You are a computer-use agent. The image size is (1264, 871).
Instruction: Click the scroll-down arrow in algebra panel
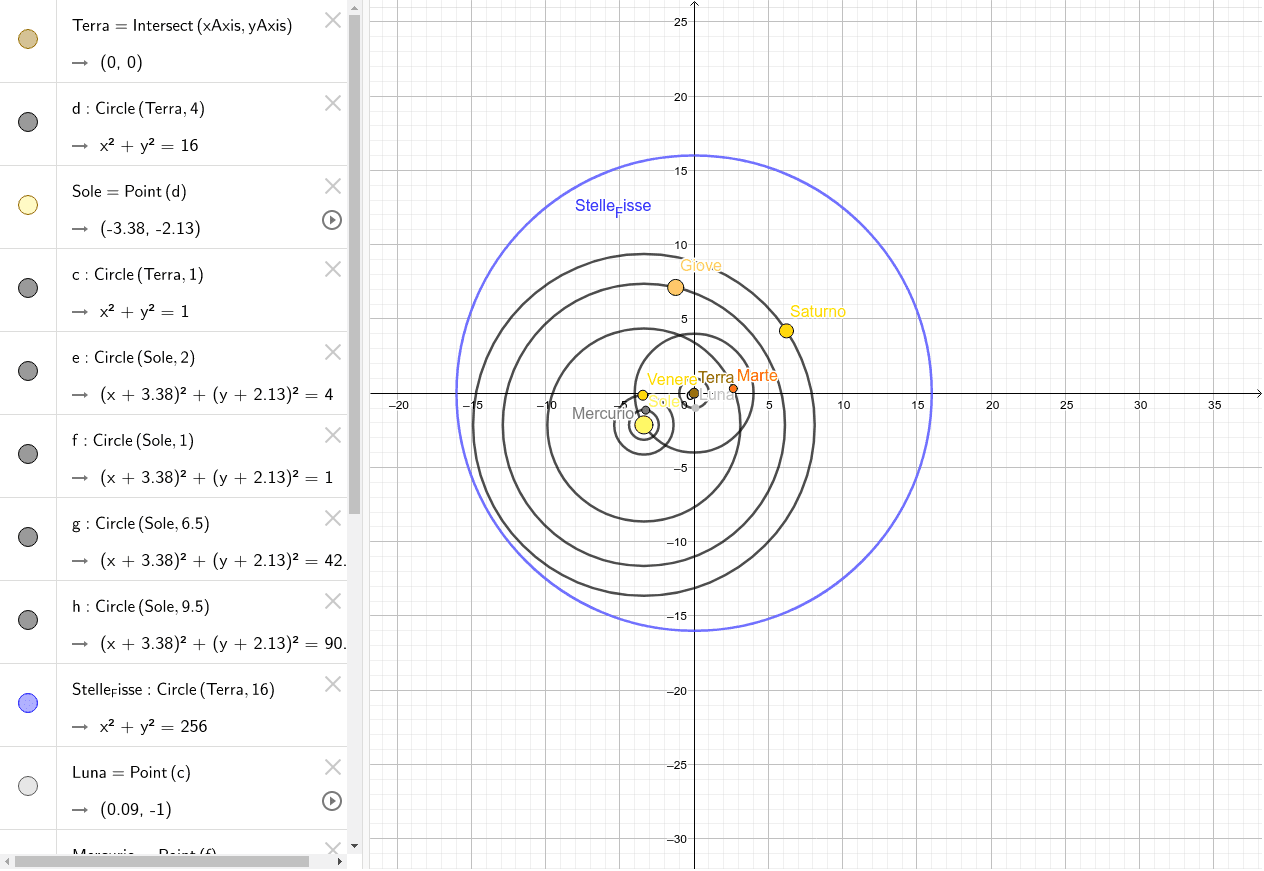tap(354, 846)
